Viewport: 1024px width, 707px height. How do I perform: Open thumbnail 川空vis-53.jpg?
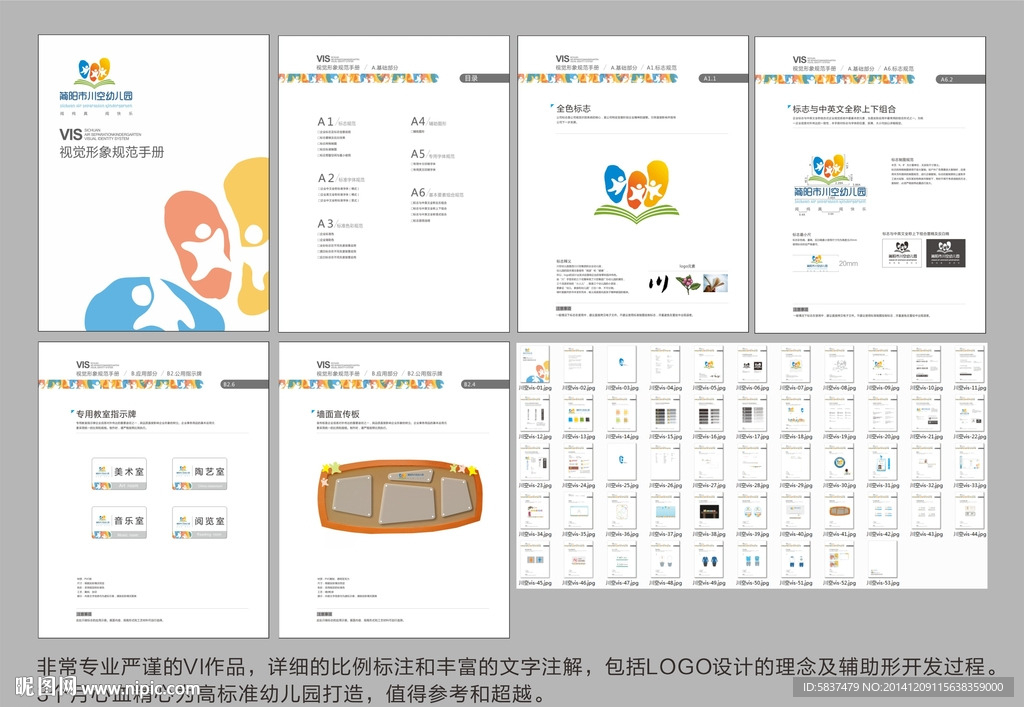tap(882, 559)
